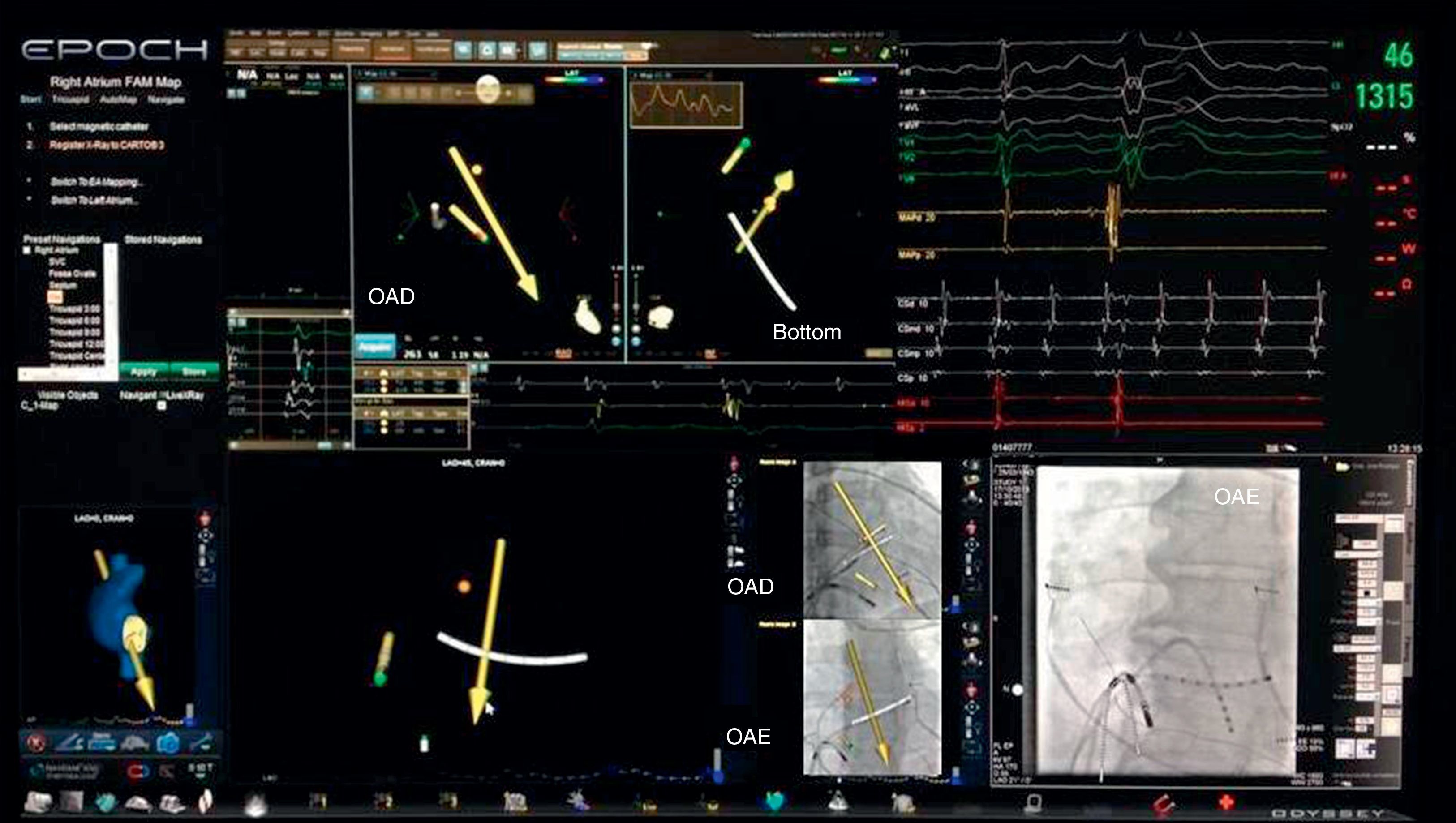1456x823 pixels.
Task: Click the LAT color scale bar in left map
Action: coord(573,80)
